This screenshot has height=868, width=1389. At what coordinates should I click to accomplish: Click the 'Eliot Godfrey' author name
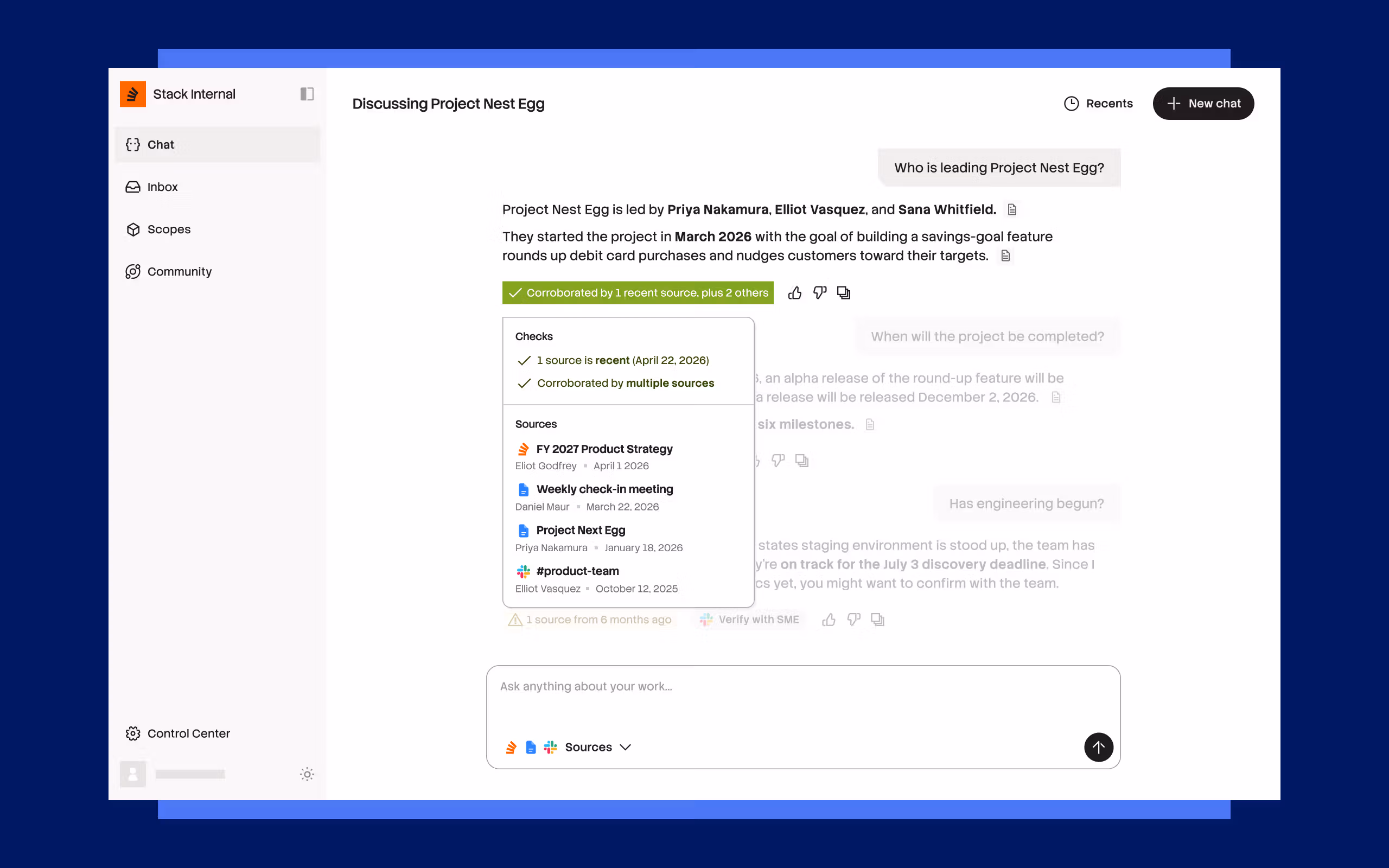(546, 465)
